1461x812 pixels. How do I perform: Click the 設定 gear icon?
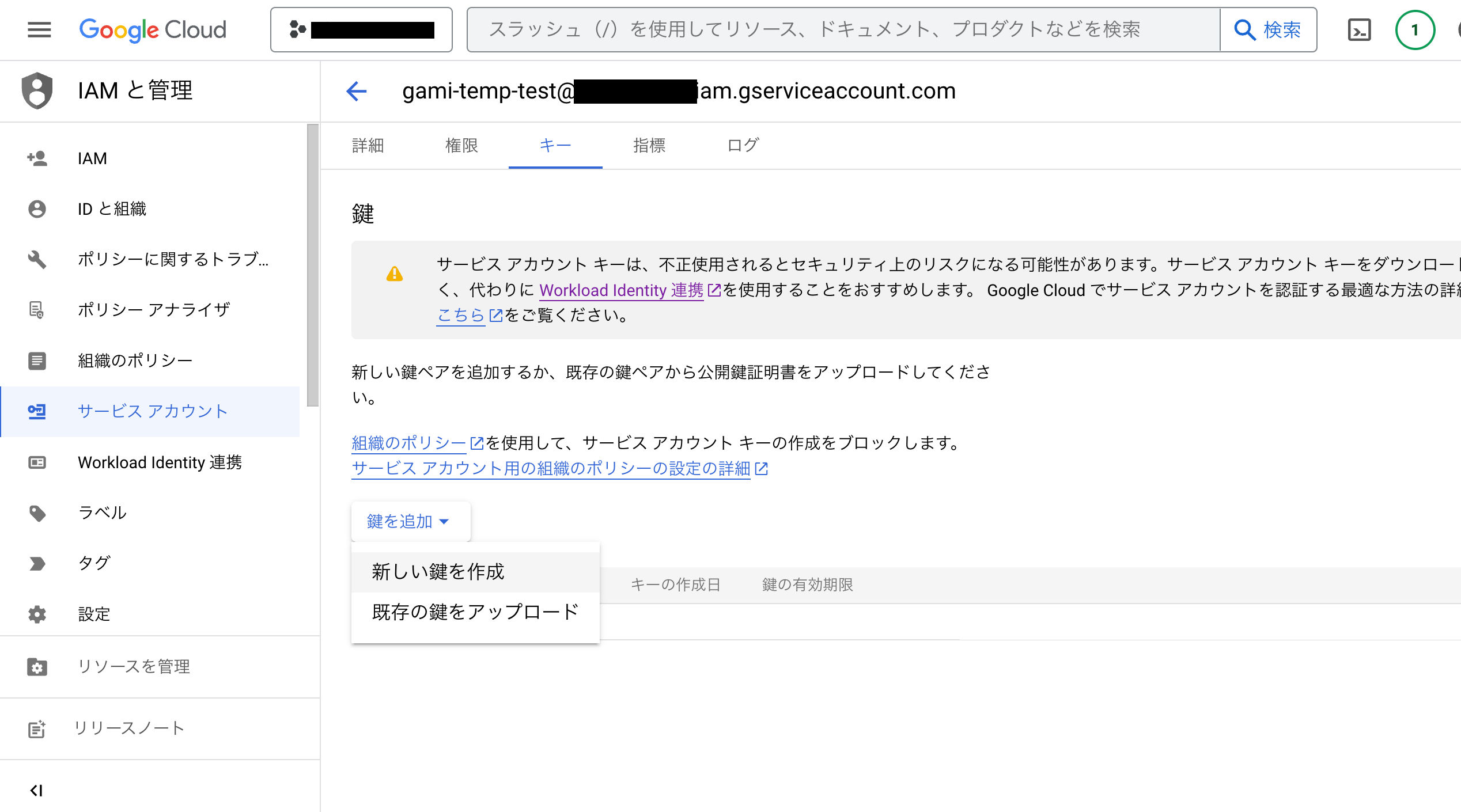click(37, 614)
